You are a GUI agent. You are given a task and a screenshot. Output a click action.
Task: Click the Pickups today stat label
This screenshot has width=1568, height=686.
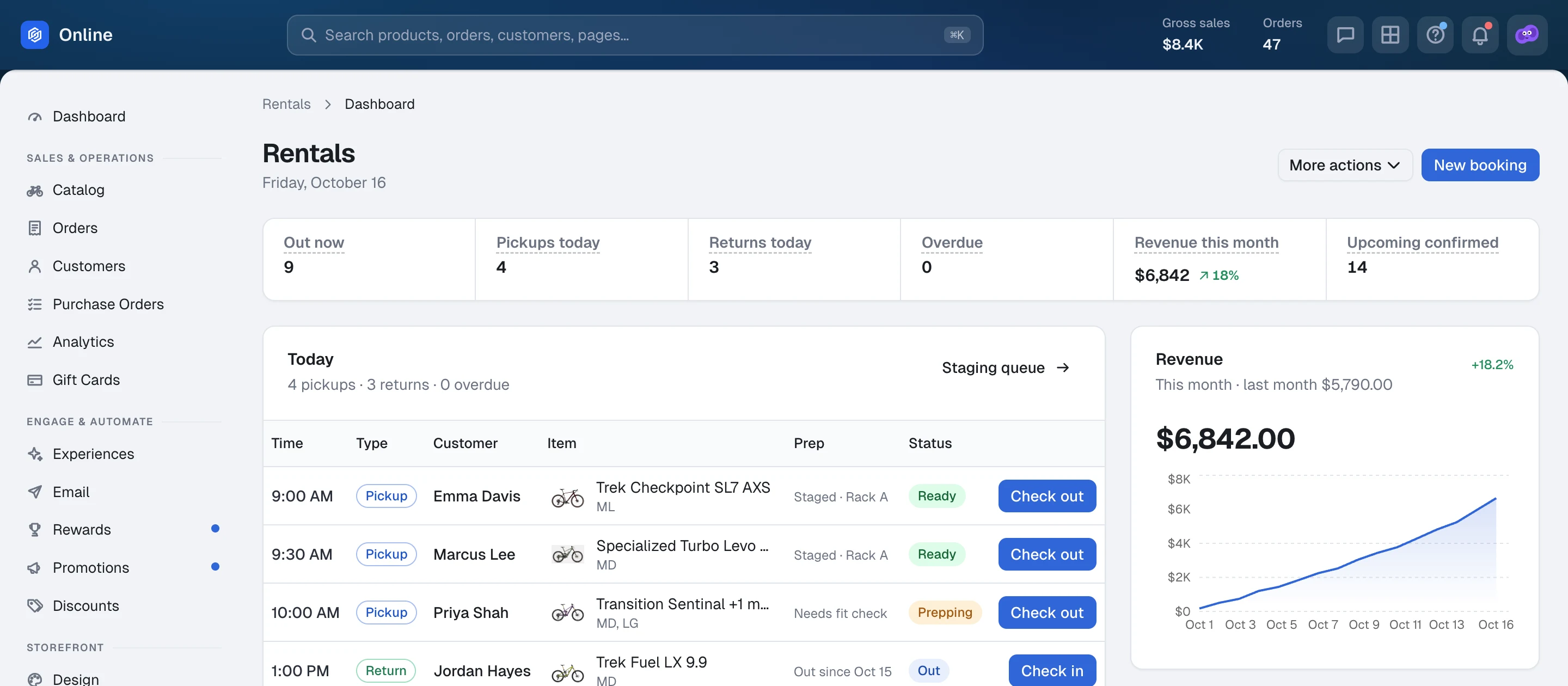tap(548, 242)
